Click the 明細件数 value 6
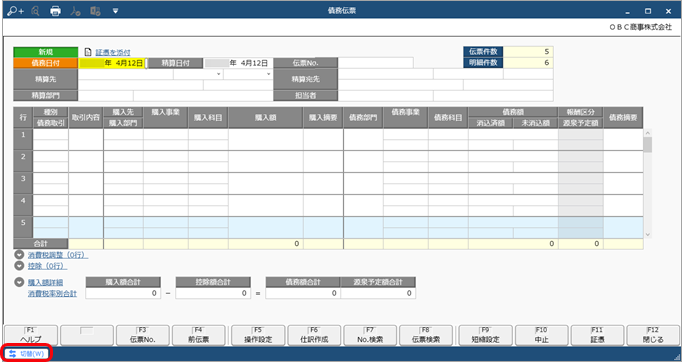This screenshot has width=682, height=362. (x=528, y=63)
